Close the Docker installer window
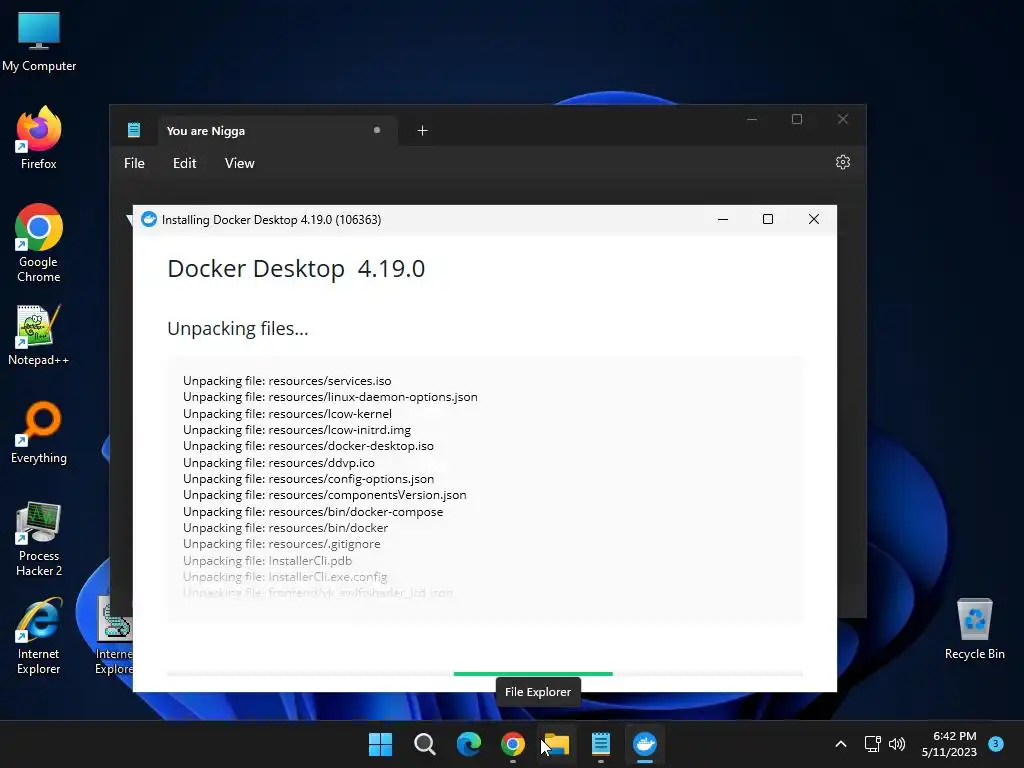This screenshot has width=1024, height=768. (814, 219)
